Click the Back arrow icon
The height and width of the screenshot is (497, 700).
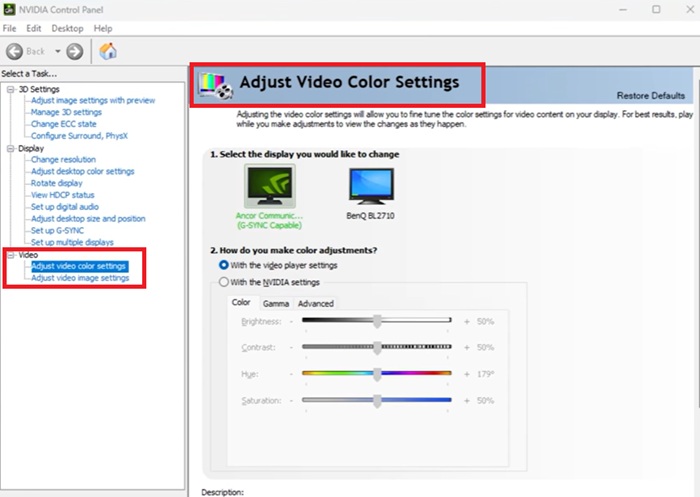coord(14,51)
